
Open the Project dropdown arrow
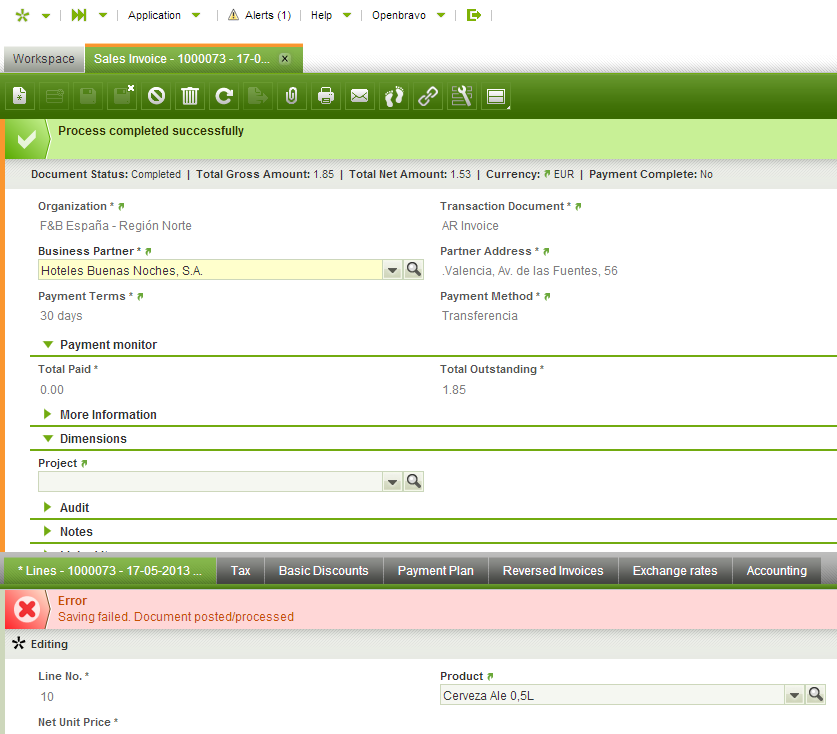click(392, 482)
